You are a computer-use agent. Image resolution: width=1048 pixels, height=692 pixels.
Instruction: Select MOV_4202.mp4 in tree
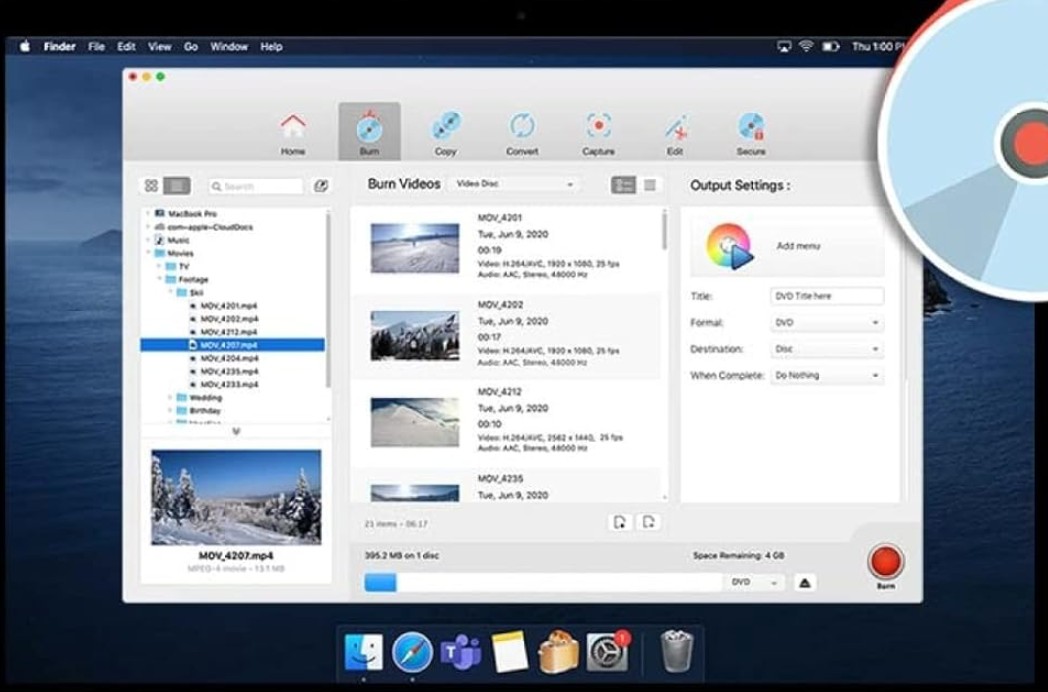[228, 319]
